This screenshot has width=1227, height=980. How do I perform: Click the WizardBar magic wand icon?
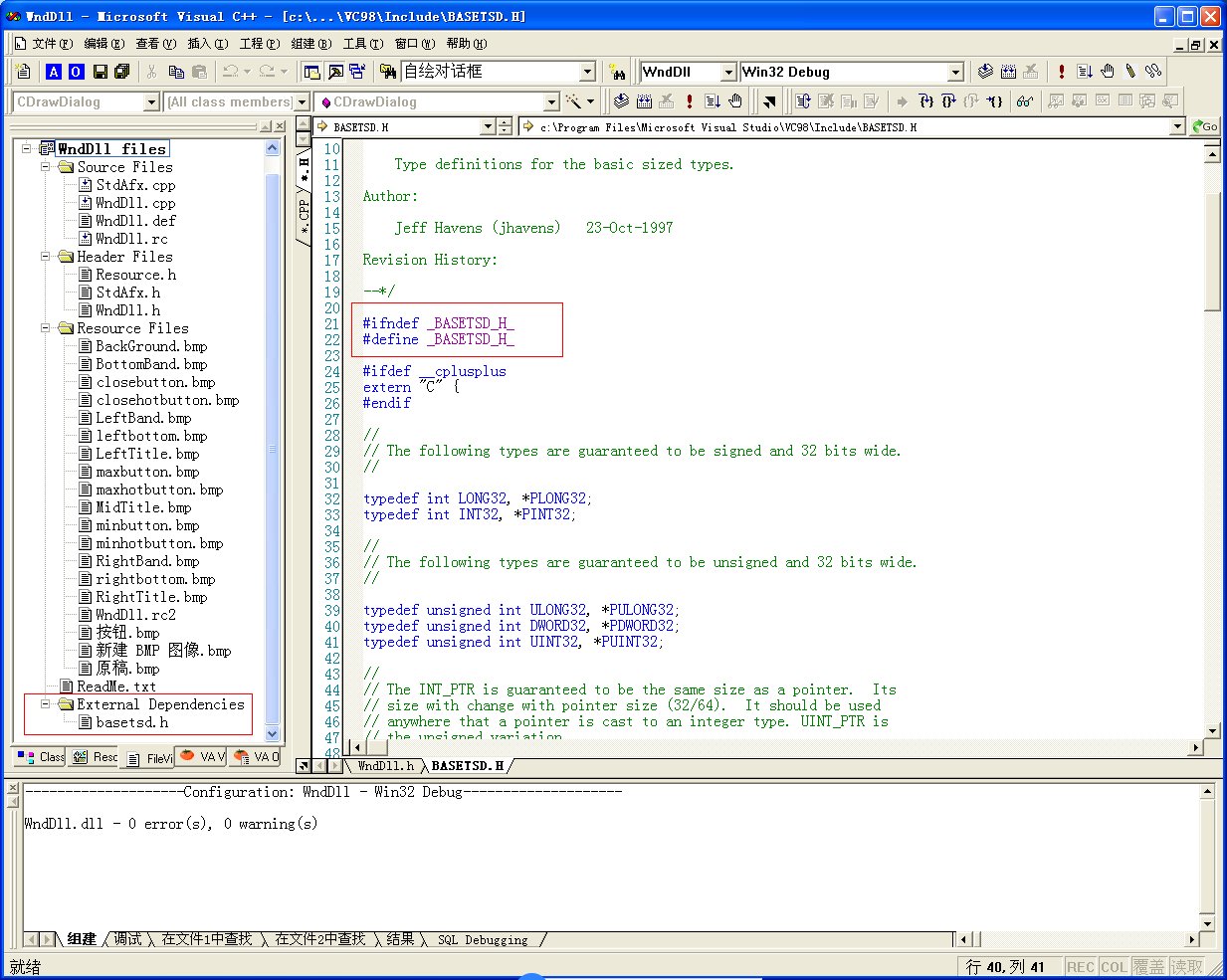point(573,101)
